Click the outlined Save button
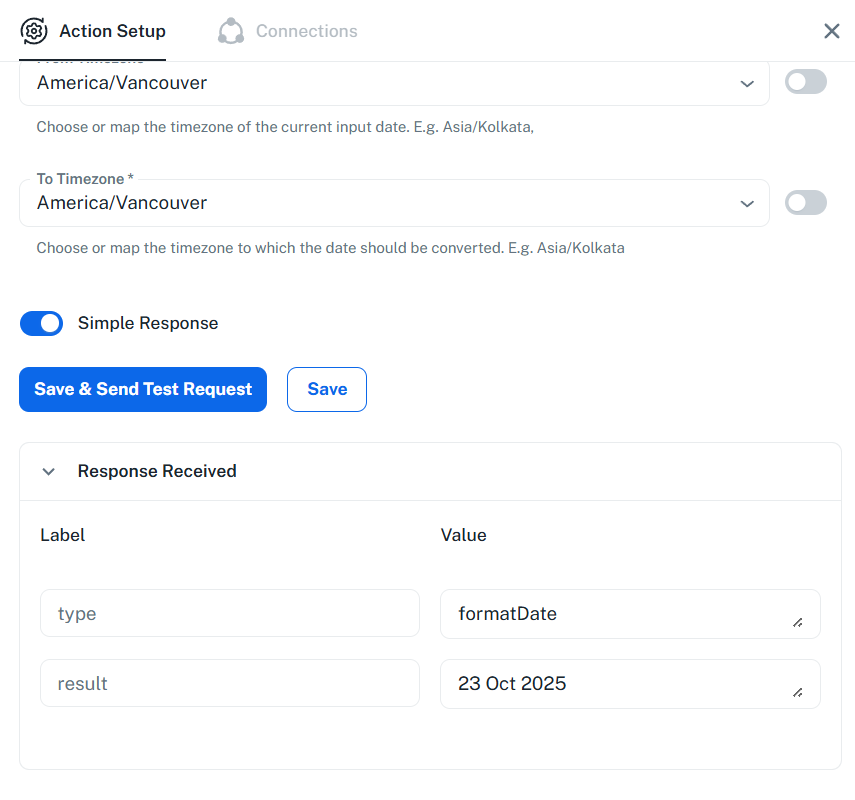The image size is (855, 800). 327,389
